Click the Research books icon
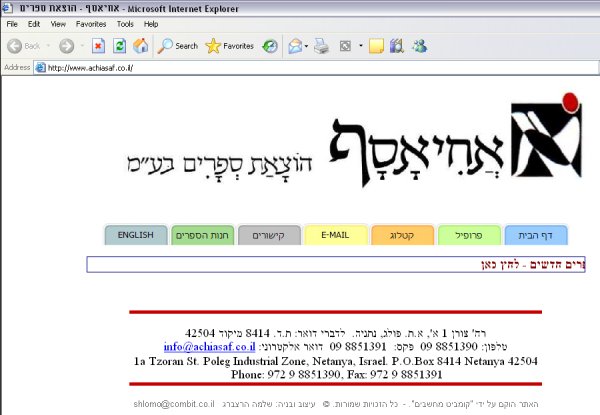The image size is (600, 415). pos(397,46)
